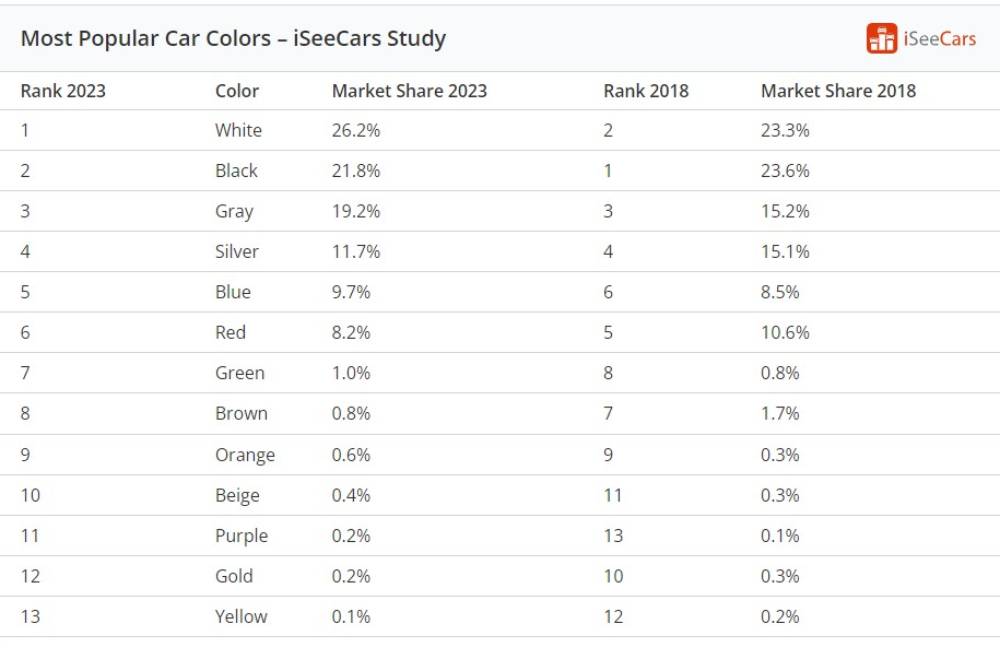Click the iSeeCars logo icon
This screenshot has height=667, width=1000.
coord(881,38)
